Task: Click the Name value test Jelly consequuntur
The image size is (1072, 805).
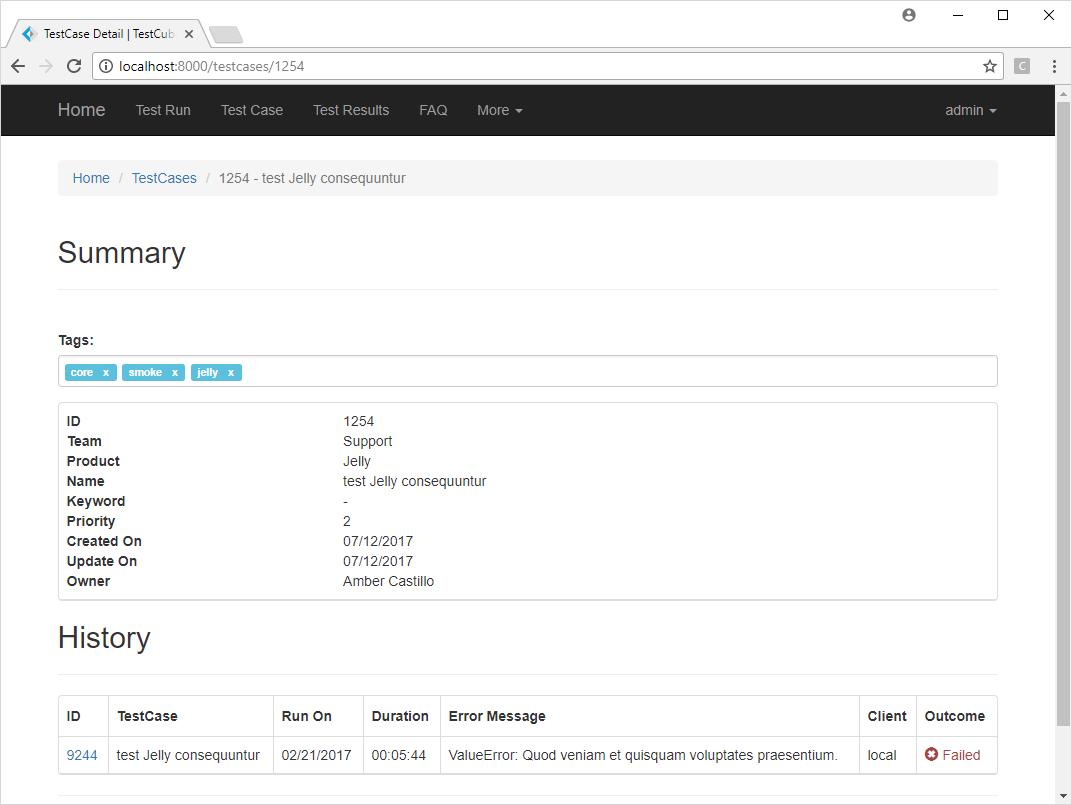Action: click(414, 481)
